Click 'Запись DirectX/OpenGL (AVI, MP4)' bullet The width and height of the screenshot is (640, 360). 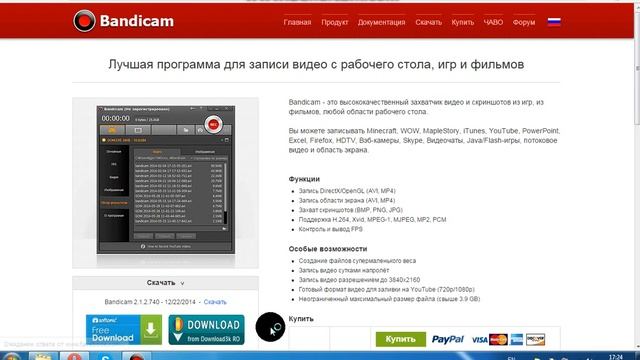coord(347,191)
